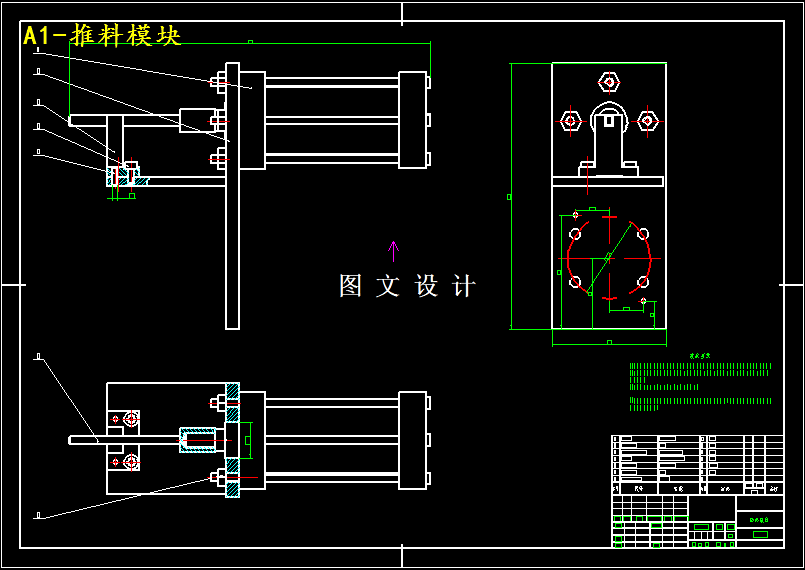Click the cyan hatched bracket in top-left view
This screenshot has height=570, width=805.
127,176
